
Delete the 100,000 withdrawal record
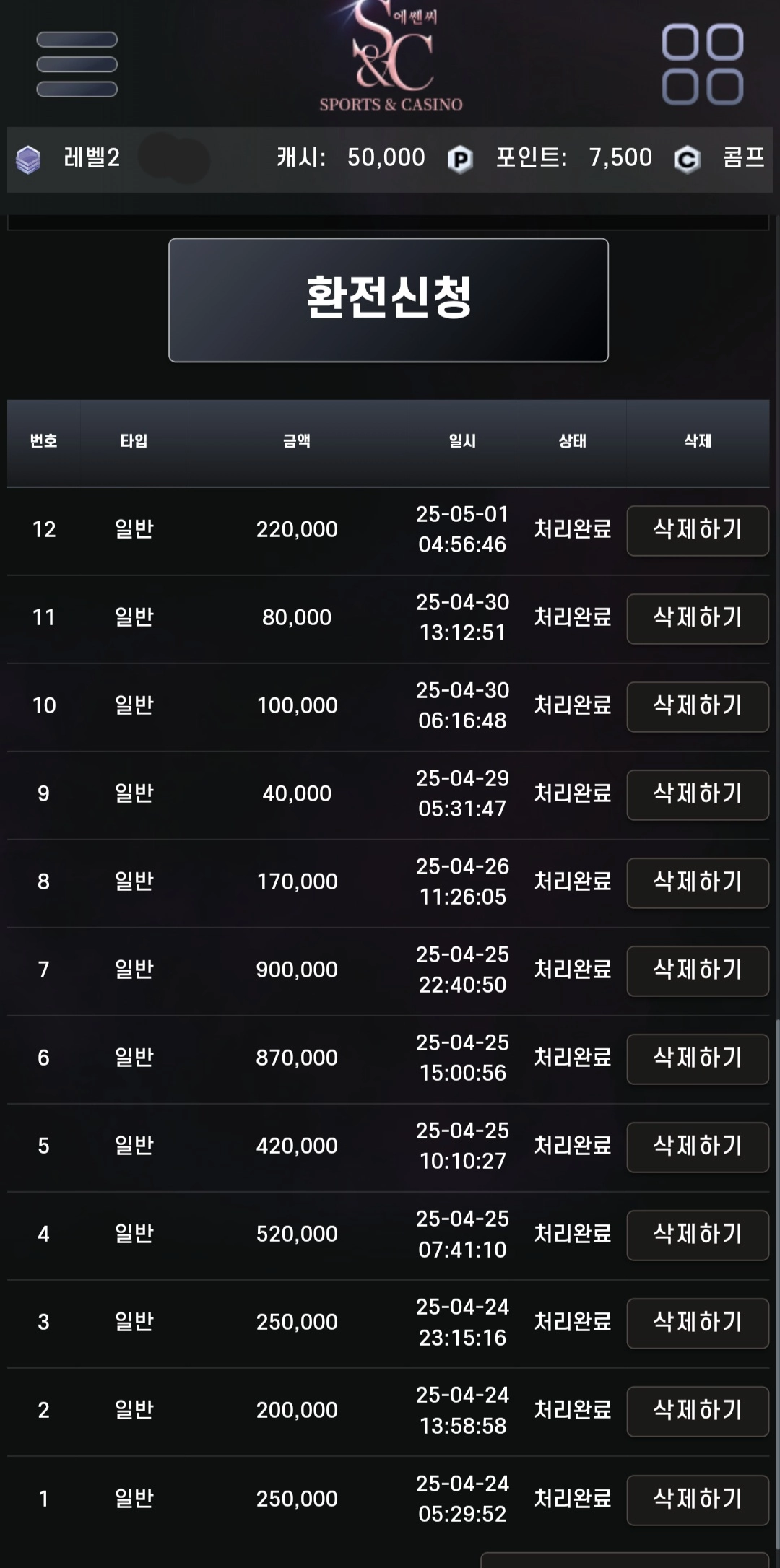[x=698, y=707]
